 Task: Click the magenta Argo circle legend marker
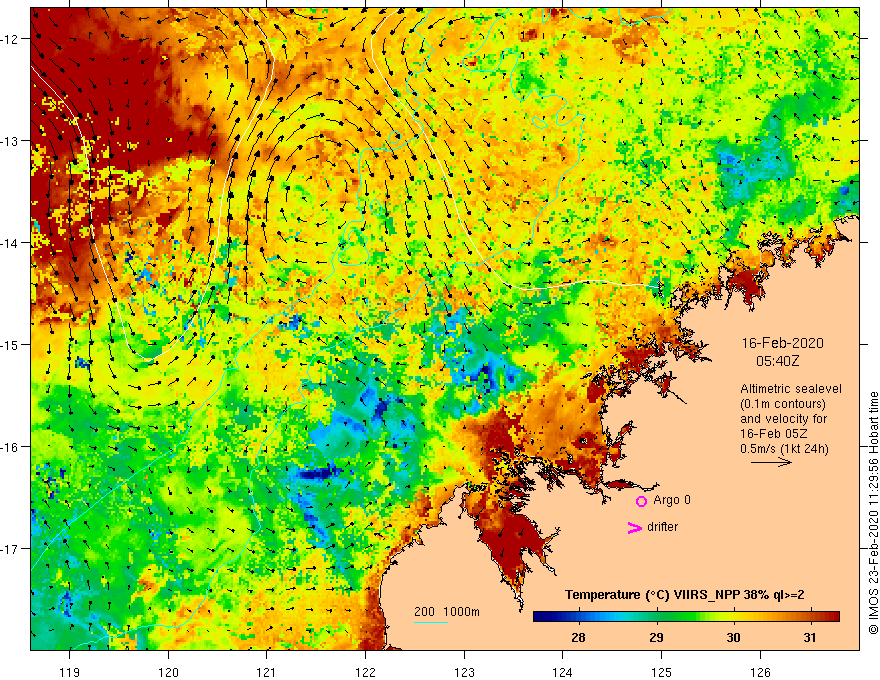coord(641,501)
